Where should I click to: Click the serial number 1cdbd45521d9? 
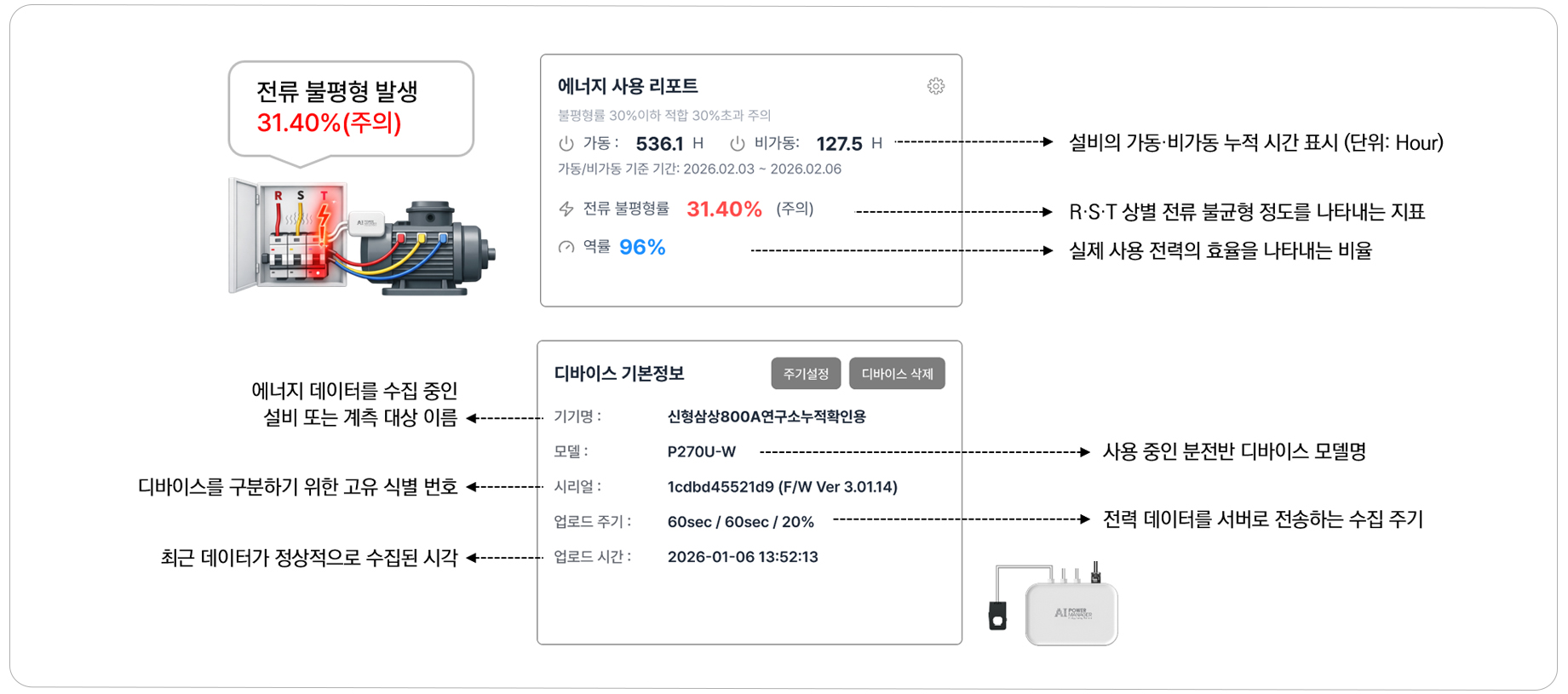(x=721, y=487)
